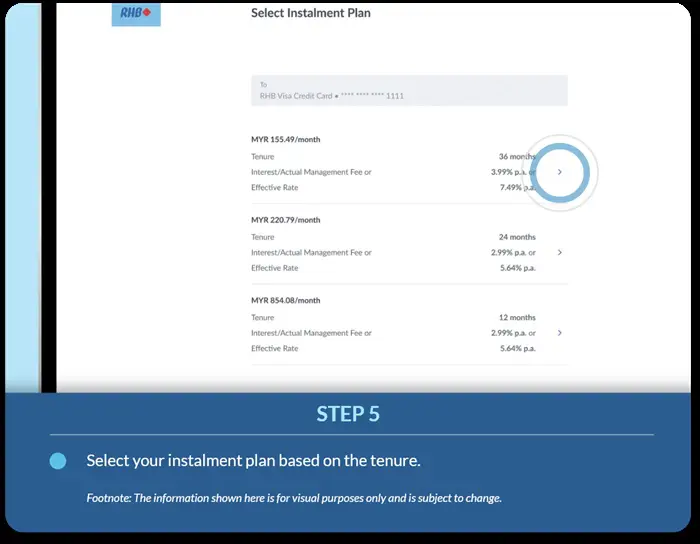
Task: Click the STEP 5 heading
Action: coord(348,414)
